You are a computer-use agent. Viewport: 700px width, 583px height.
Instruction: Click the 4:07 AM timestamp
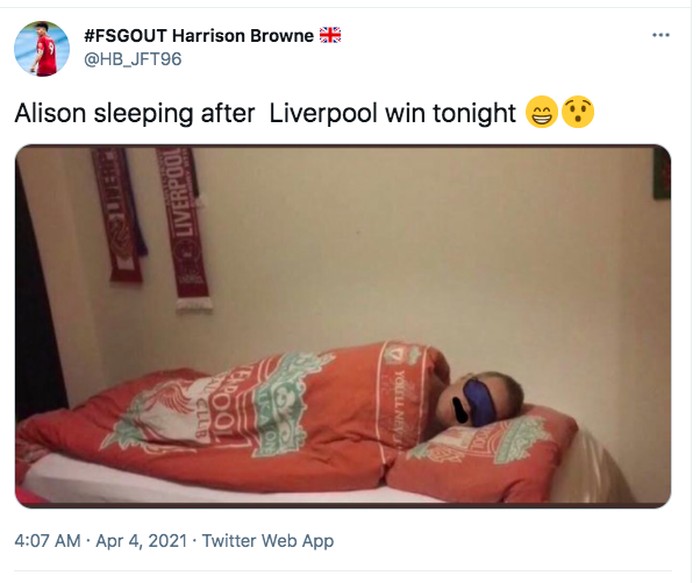48,541
